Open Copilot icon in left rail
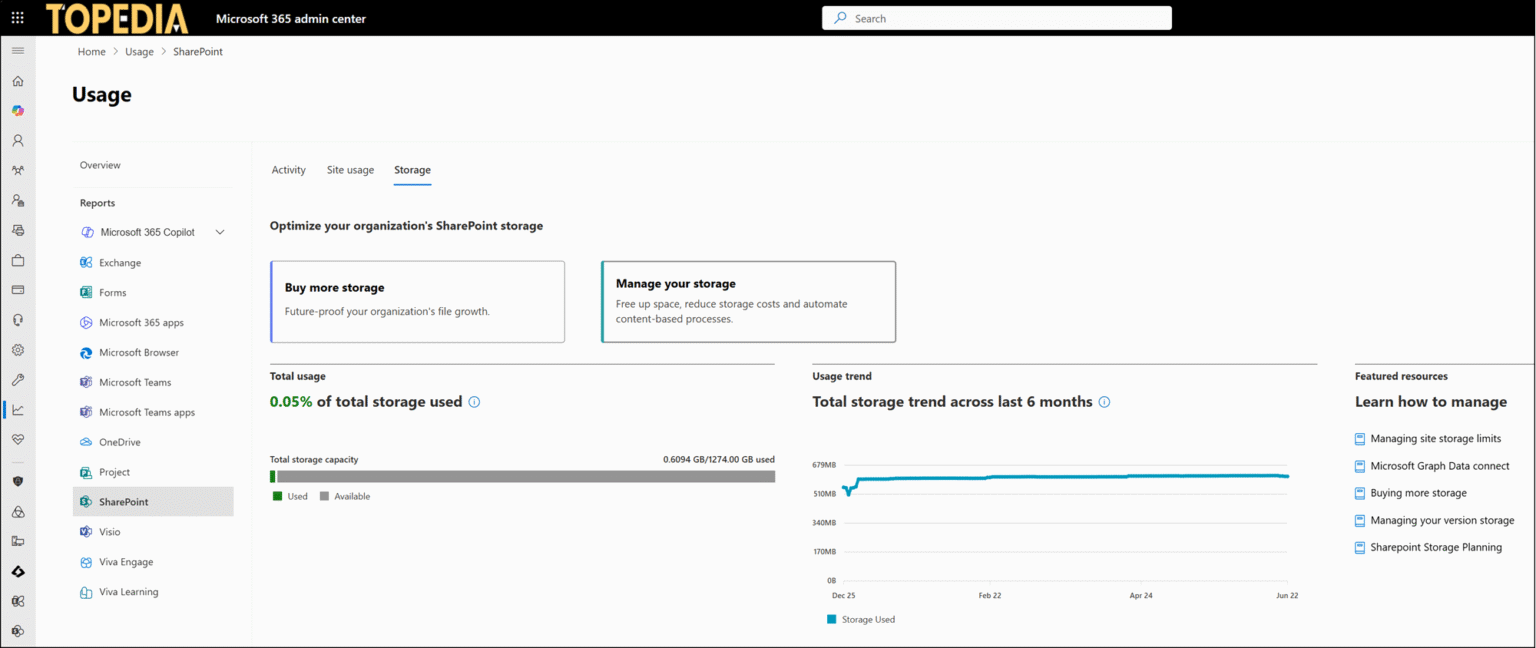This screenshot has height=648, width=1536. (17, 111)
